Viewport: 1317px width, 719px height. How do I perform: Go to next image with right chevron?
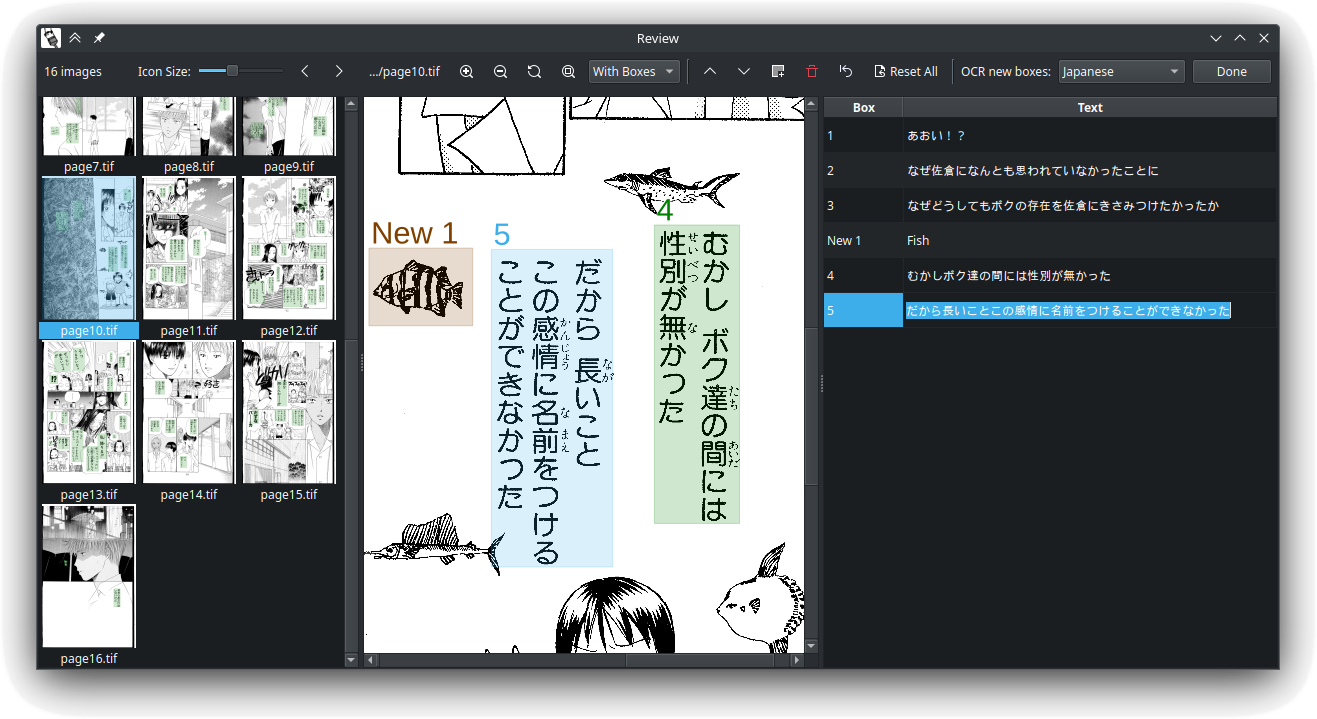pos(339,72)
